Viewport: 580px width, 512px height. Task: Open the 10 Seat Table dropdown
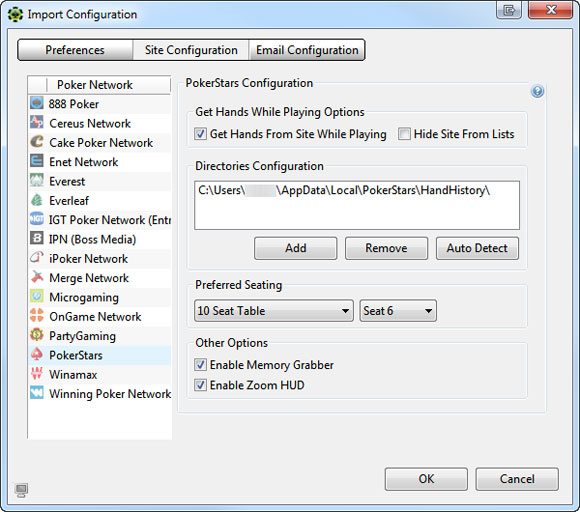pos(274,311)
